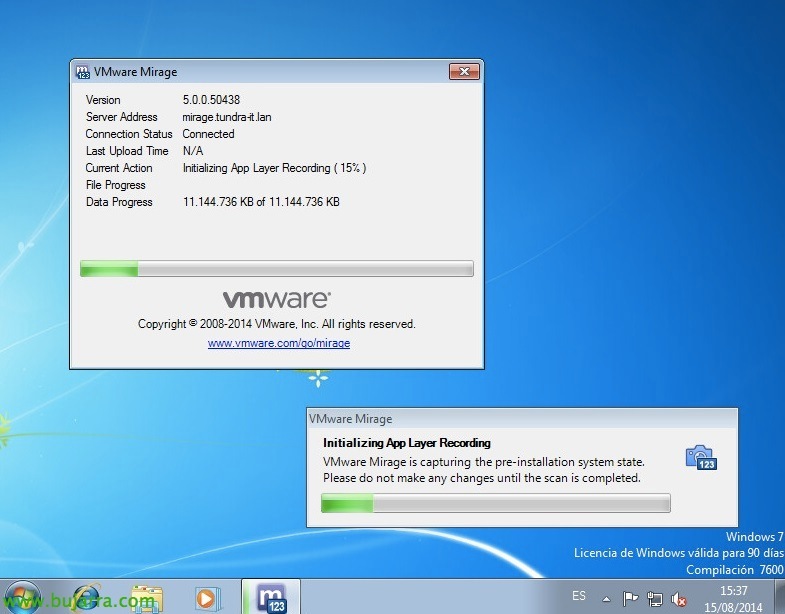
Task: Click the ES language indicator in tray
Action: pos(579,596)
